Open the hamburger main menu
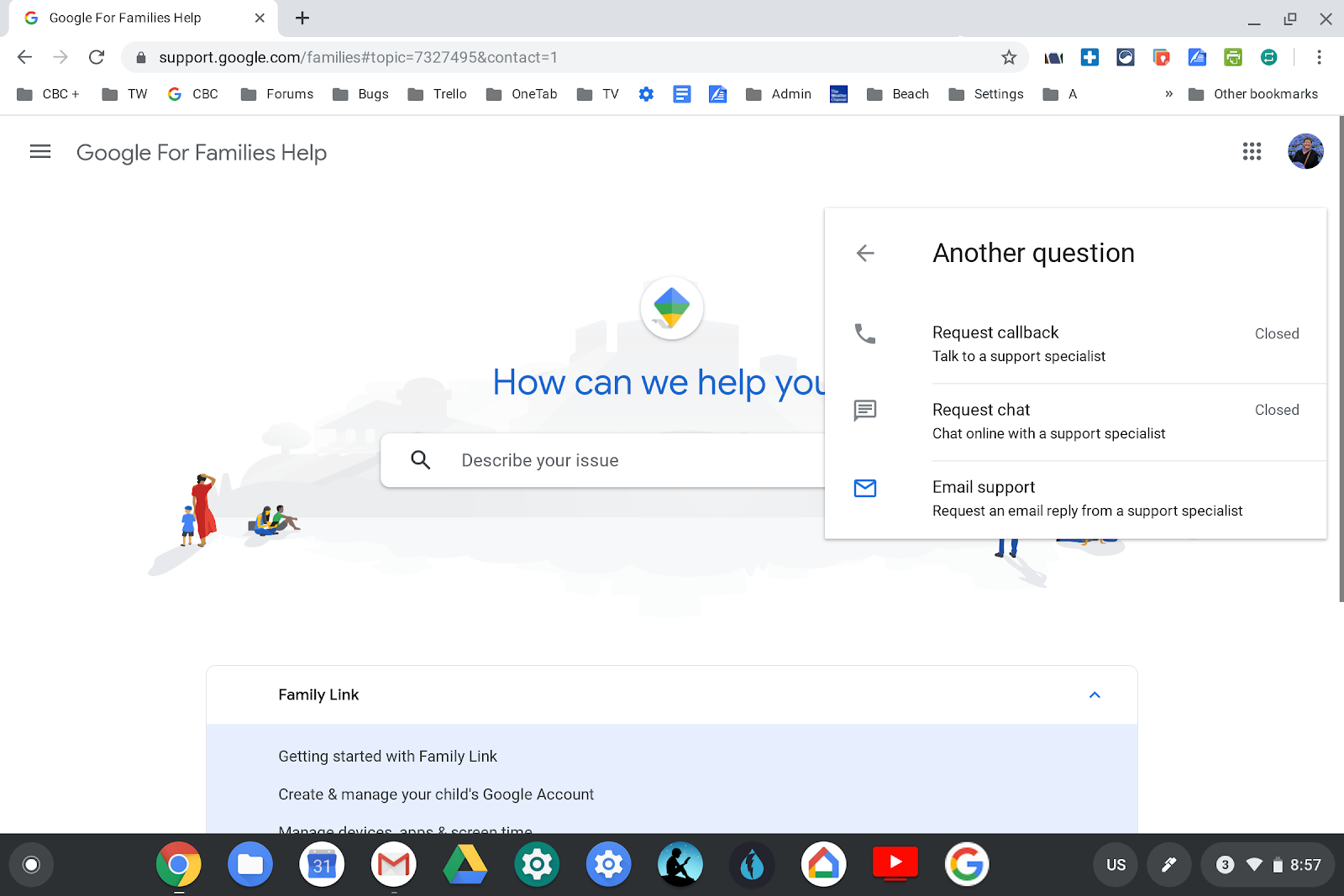The width and height of the screenshot is (1344, 896). [40, 152]
